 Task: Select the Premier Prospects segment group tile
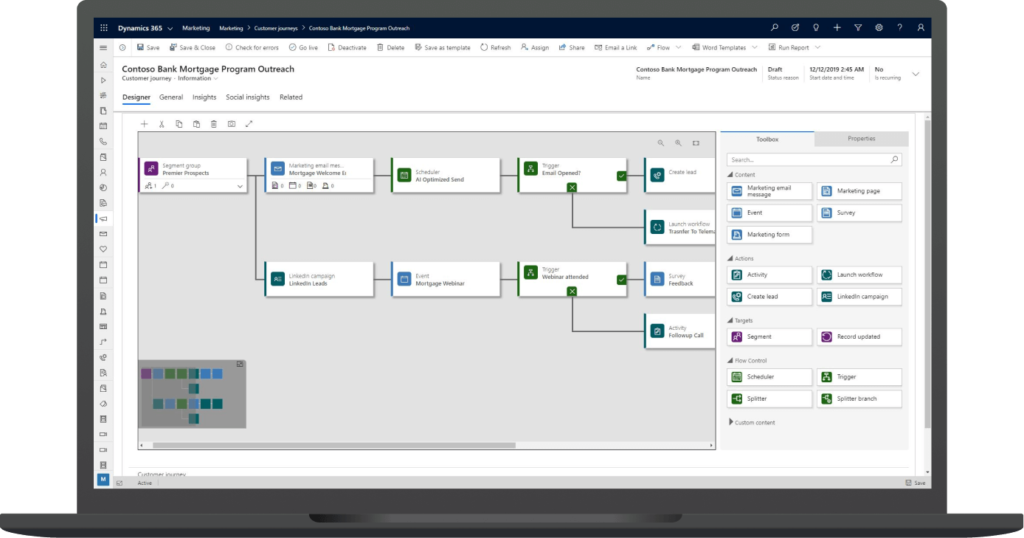pos(193,175)
